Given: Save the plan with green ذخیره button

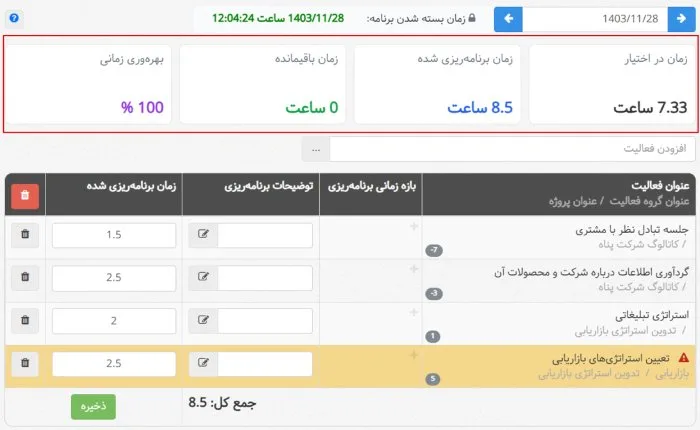Looking at the screenshot, I should (93, 407).
